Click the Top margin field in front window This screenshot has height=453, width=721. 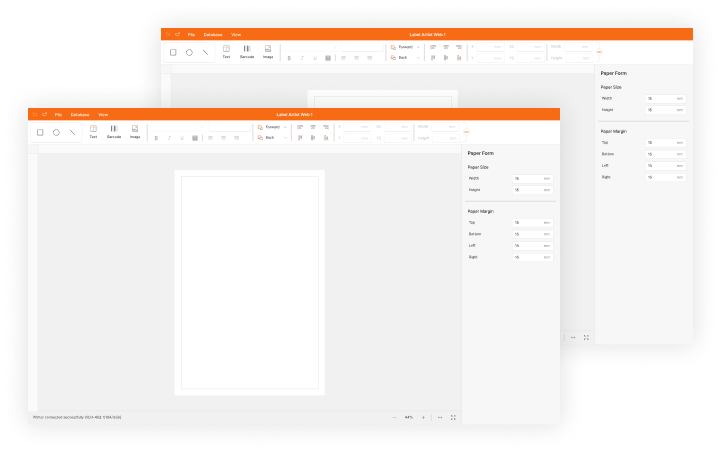pos(532,223)
